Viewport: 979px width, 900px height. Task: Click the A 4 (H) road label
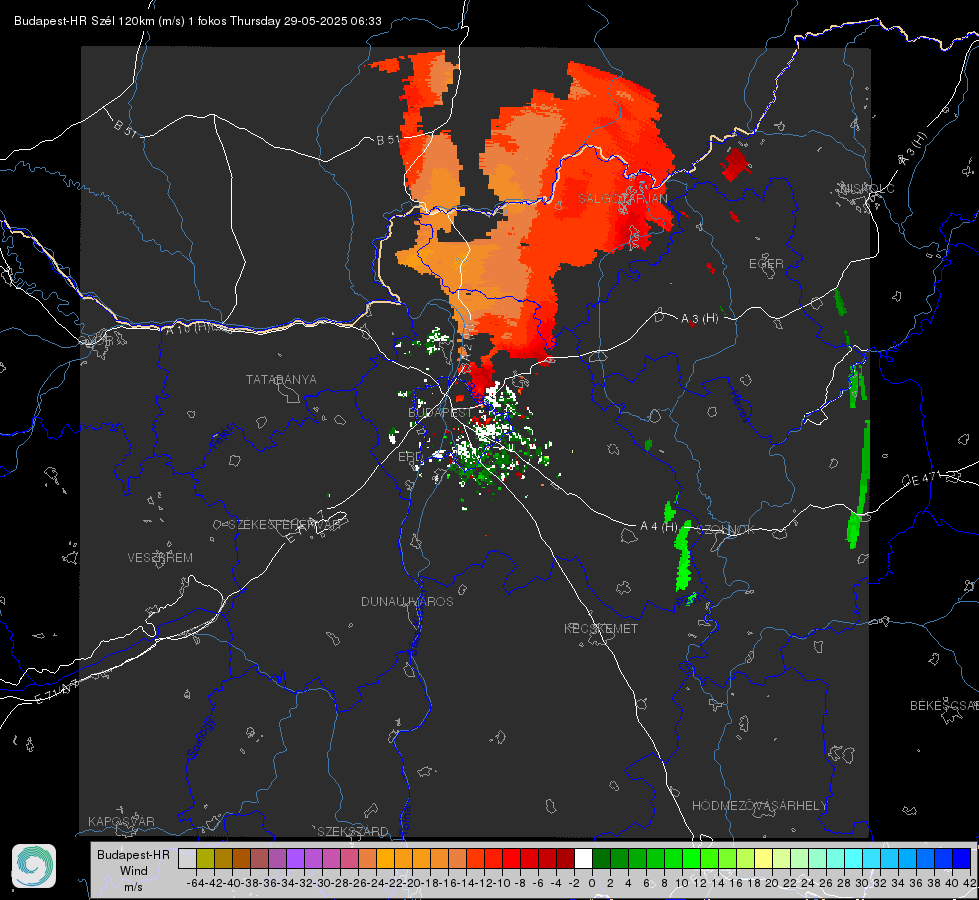pos(659,527)
